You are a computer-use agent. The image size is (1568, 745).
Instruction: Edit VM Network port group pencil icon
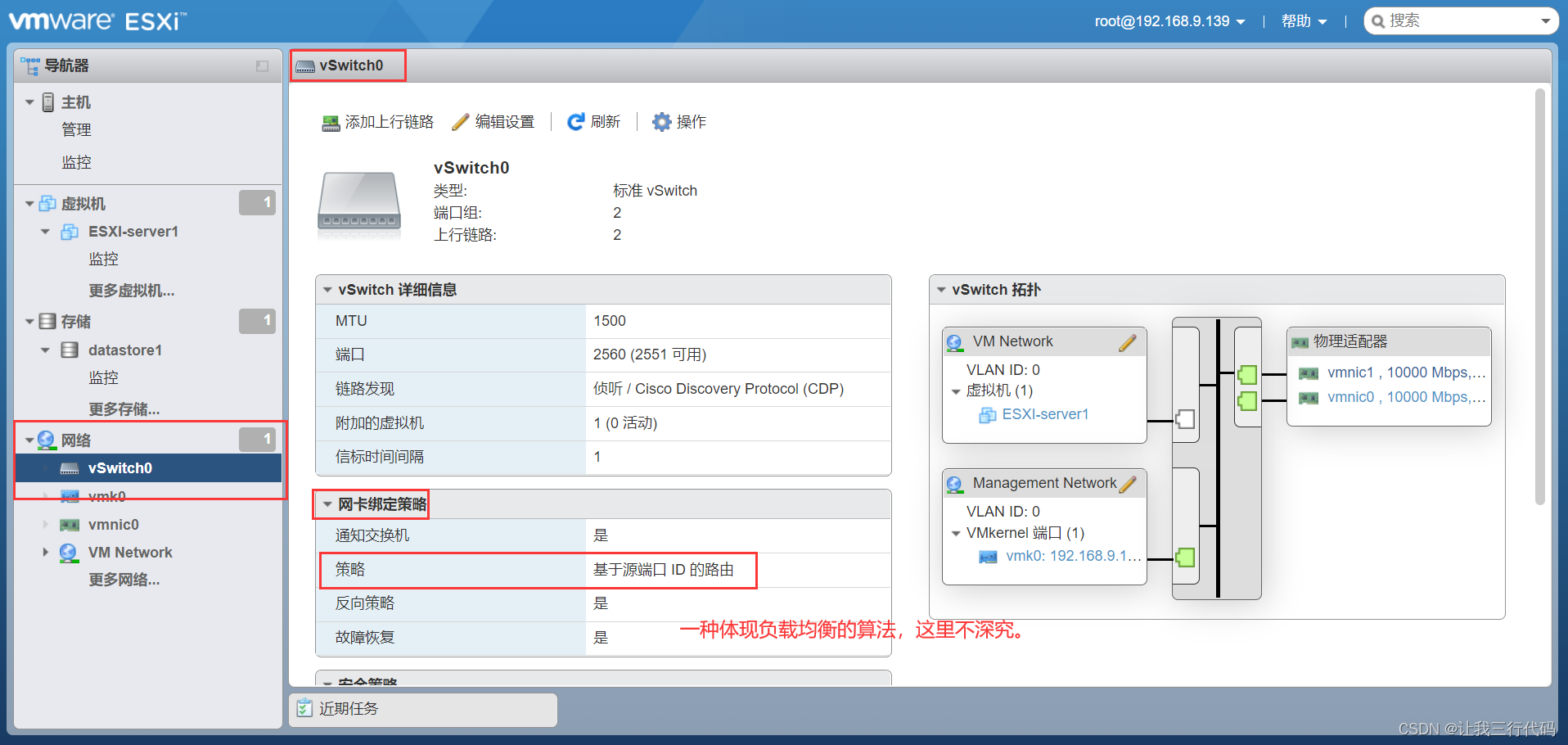click(1128, 342)
